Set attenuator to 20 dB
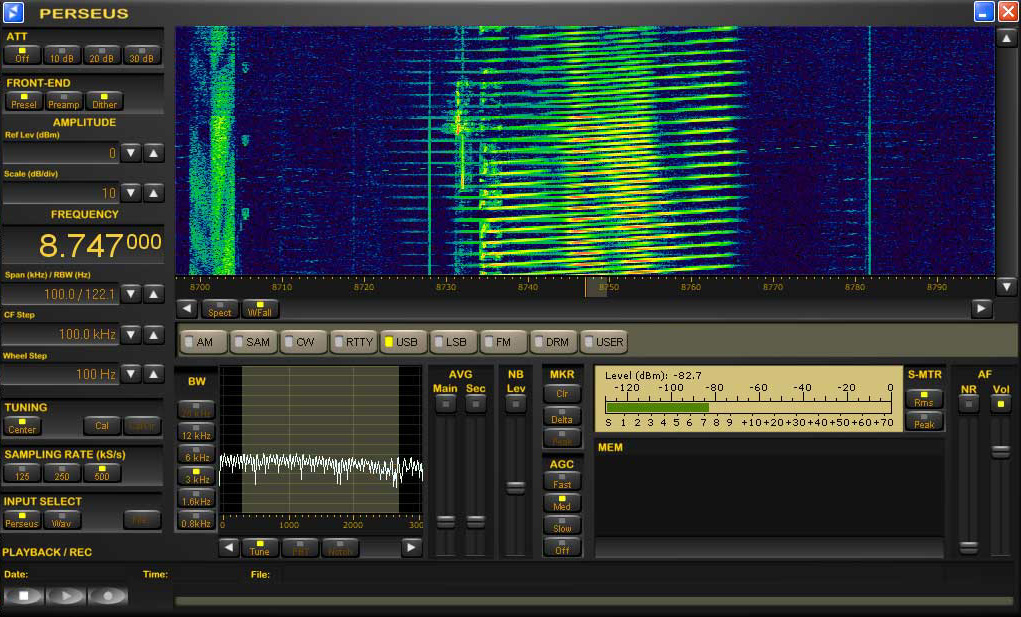The image size is (1021, 617). pos(102,55)
